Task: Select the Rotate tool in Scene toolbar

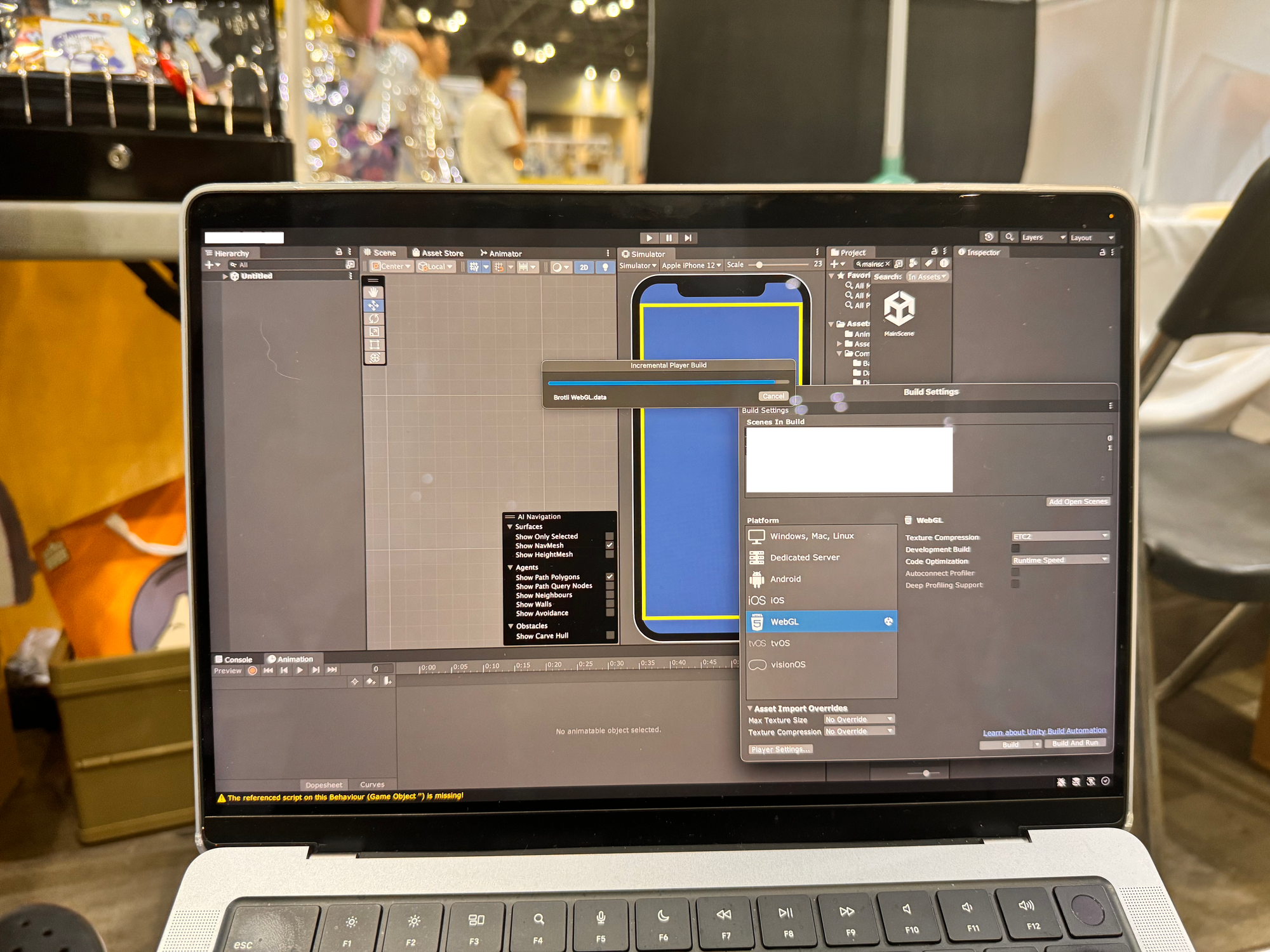Action: pos(374,319)
